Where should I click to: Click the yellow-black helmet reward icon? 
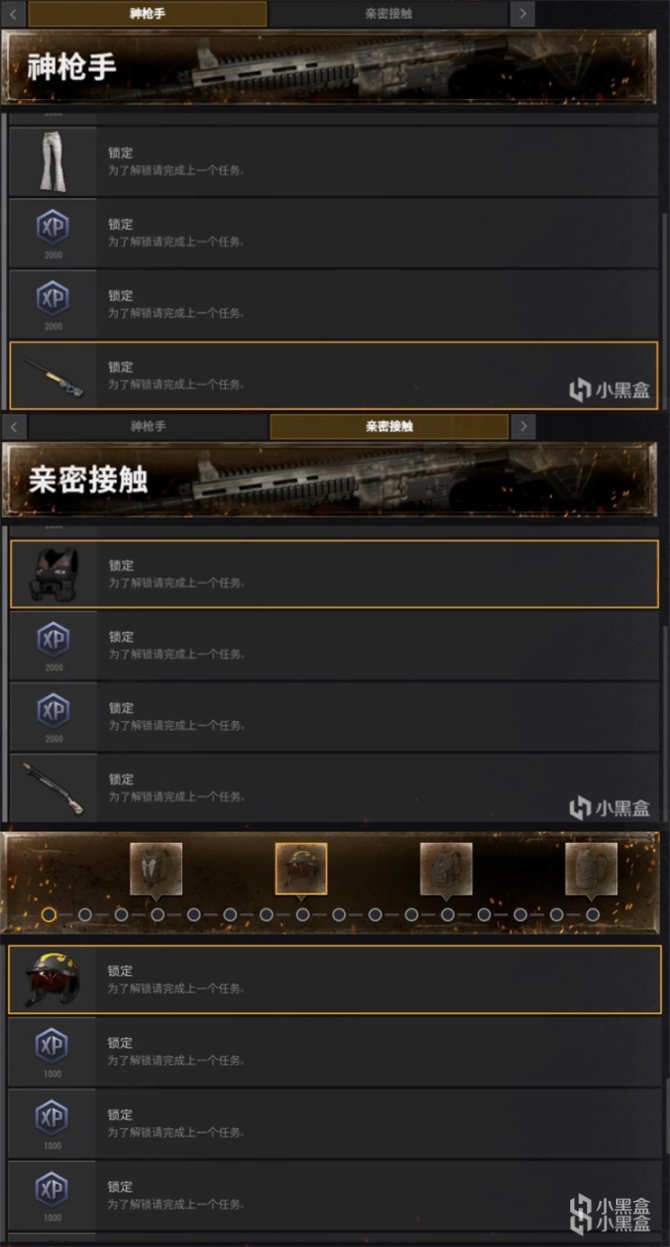[x=52, y=979]
